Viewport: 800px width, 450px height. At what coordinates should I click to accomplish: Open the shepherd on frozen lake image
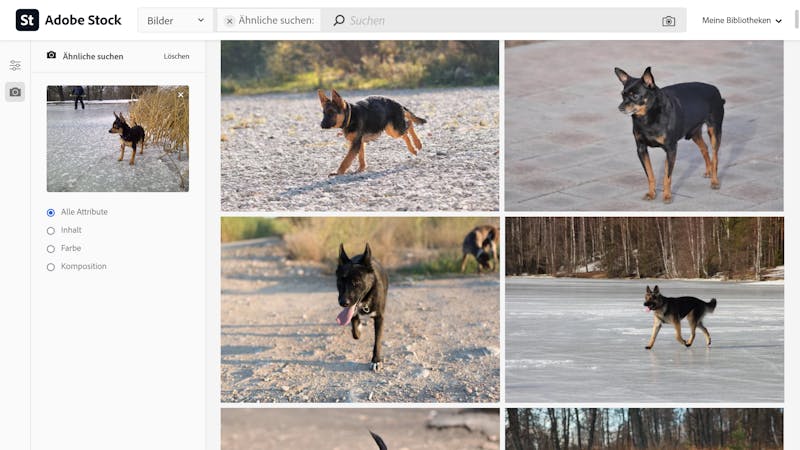[644, 310]
